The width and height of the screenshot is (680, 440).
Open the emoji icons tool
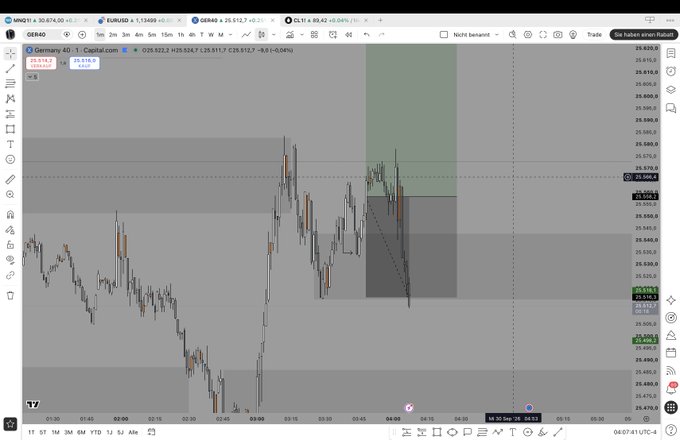point(10,160)
